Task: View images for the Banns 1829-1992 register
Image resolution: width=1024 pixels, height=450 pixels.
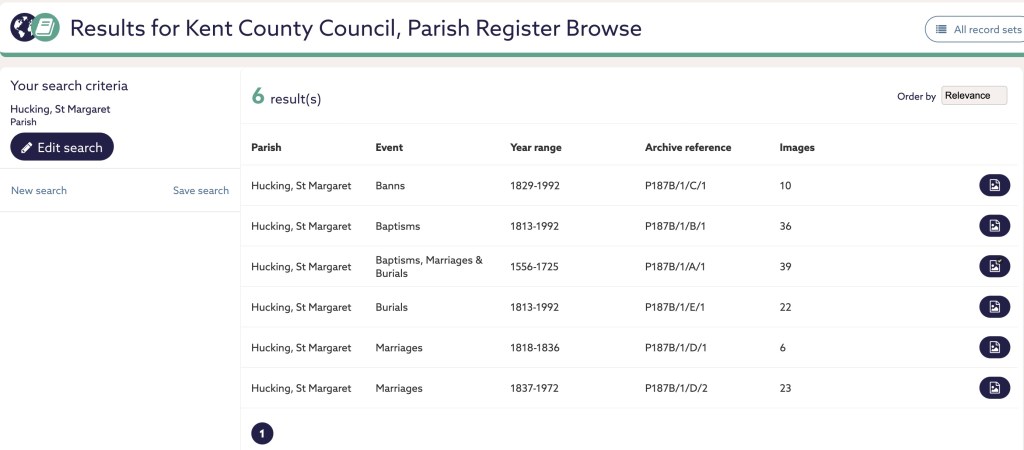Action: coord(994,185)
